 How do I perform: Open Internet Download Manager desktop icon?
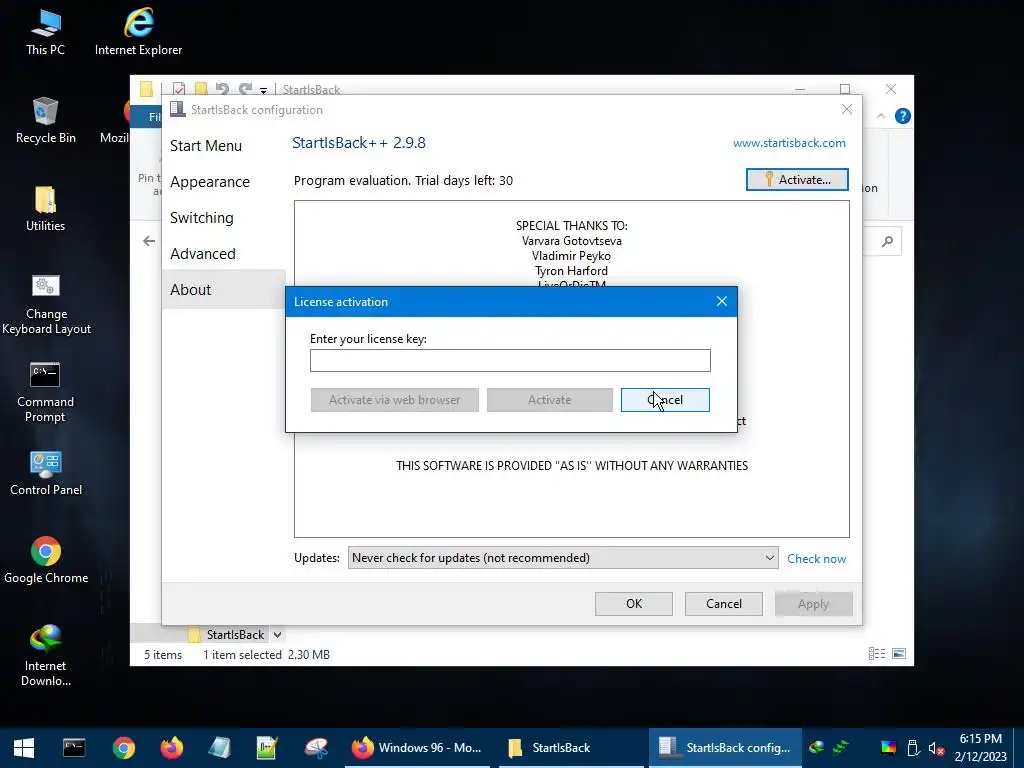[46, 655]
